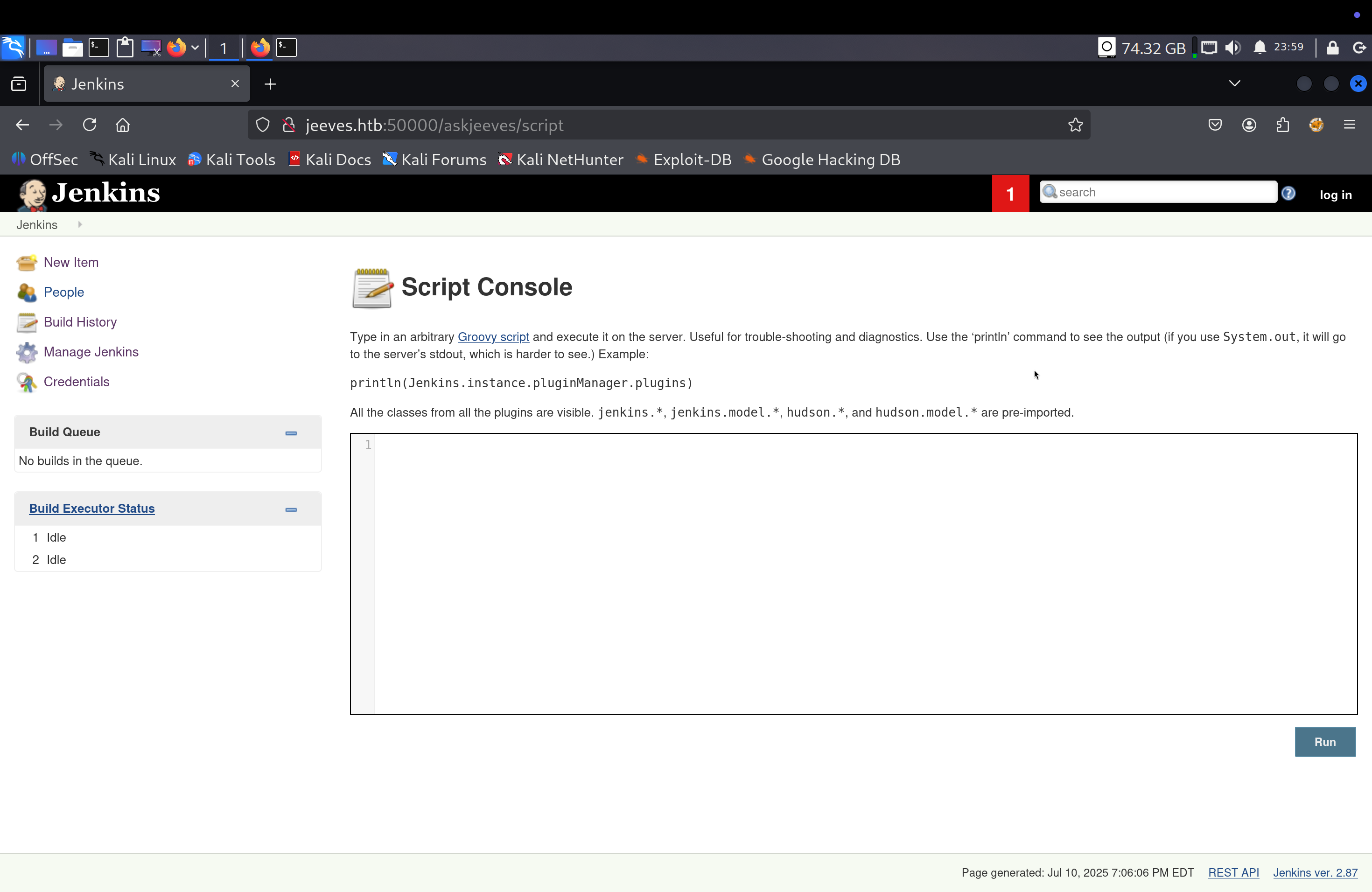
Task: Open search help question mark icon
Action: click(x=1288, y=193)
